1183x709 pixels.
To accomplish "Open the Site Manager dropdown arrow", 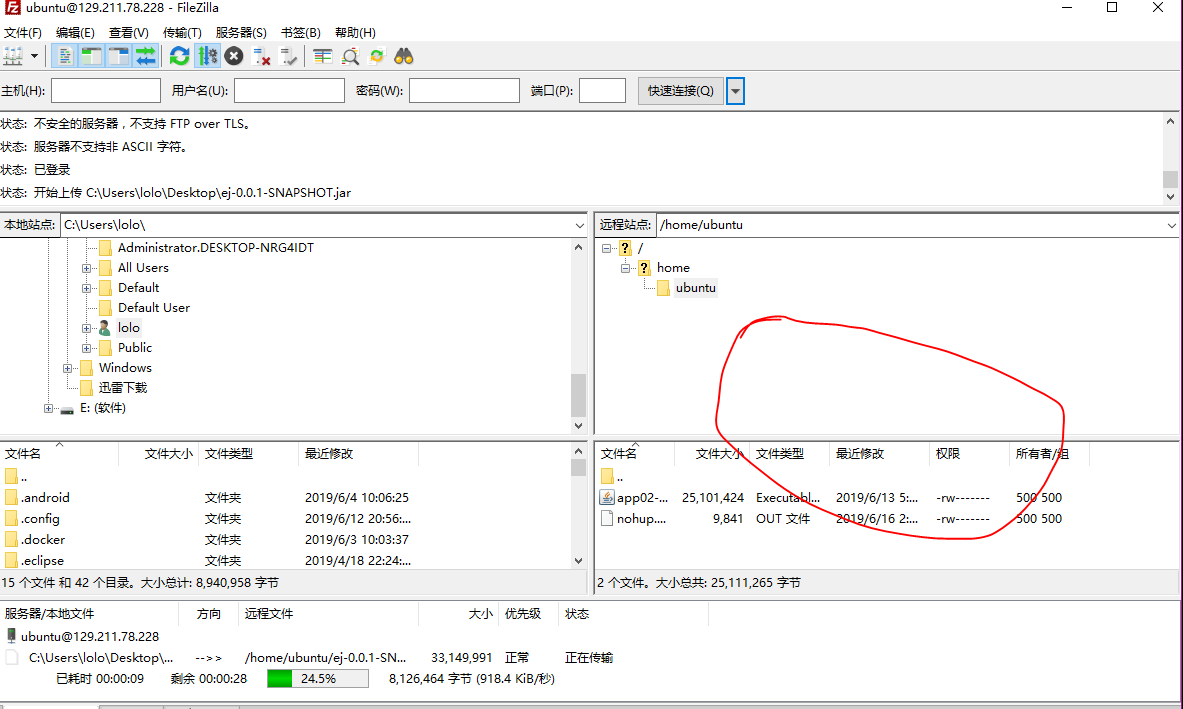I will [x=34, y=56].
